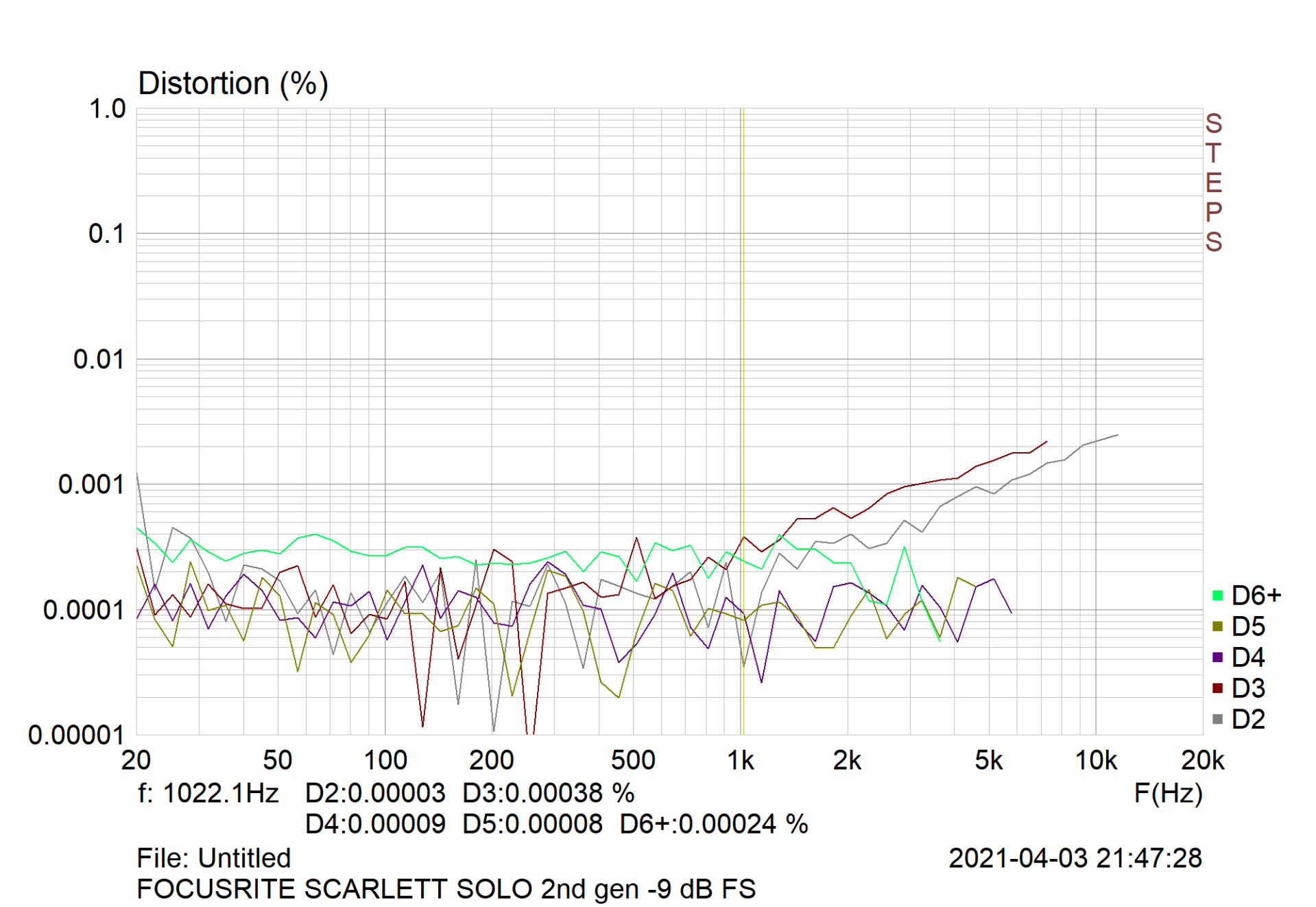
Task: Click the "1k" frequency axis tick label
Action: pyautogui.click(x=741, y=760)
